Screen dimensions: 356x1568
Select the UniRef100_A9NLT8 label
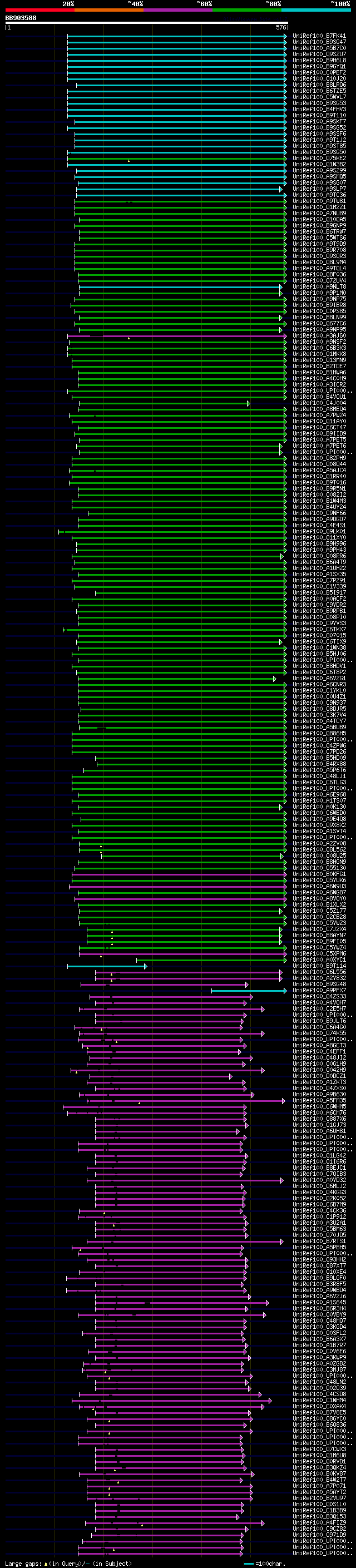click(319, 286)
